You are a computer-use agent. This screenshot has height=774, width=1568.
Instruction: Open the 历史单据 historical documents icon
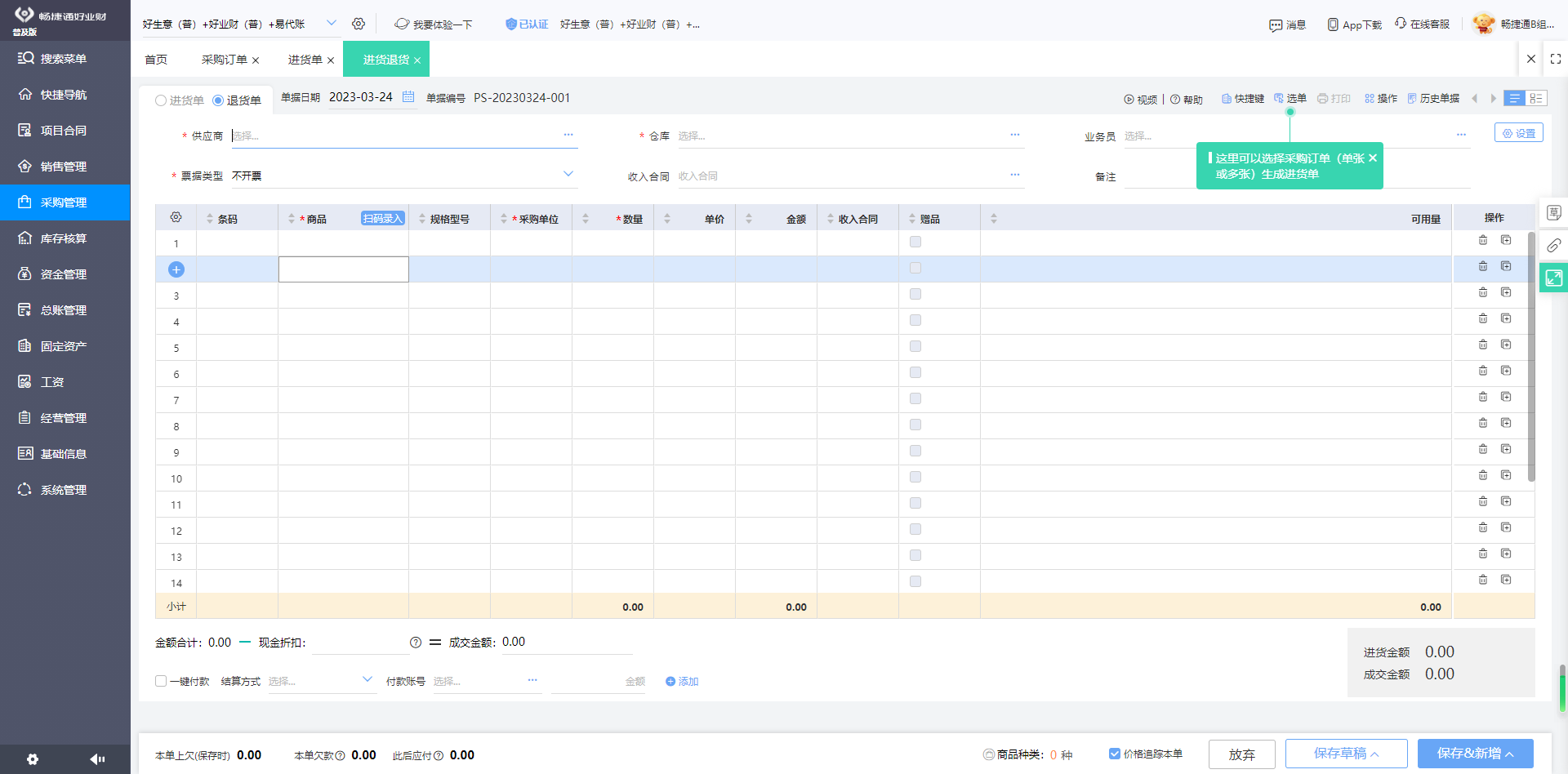click(1433, 98)
